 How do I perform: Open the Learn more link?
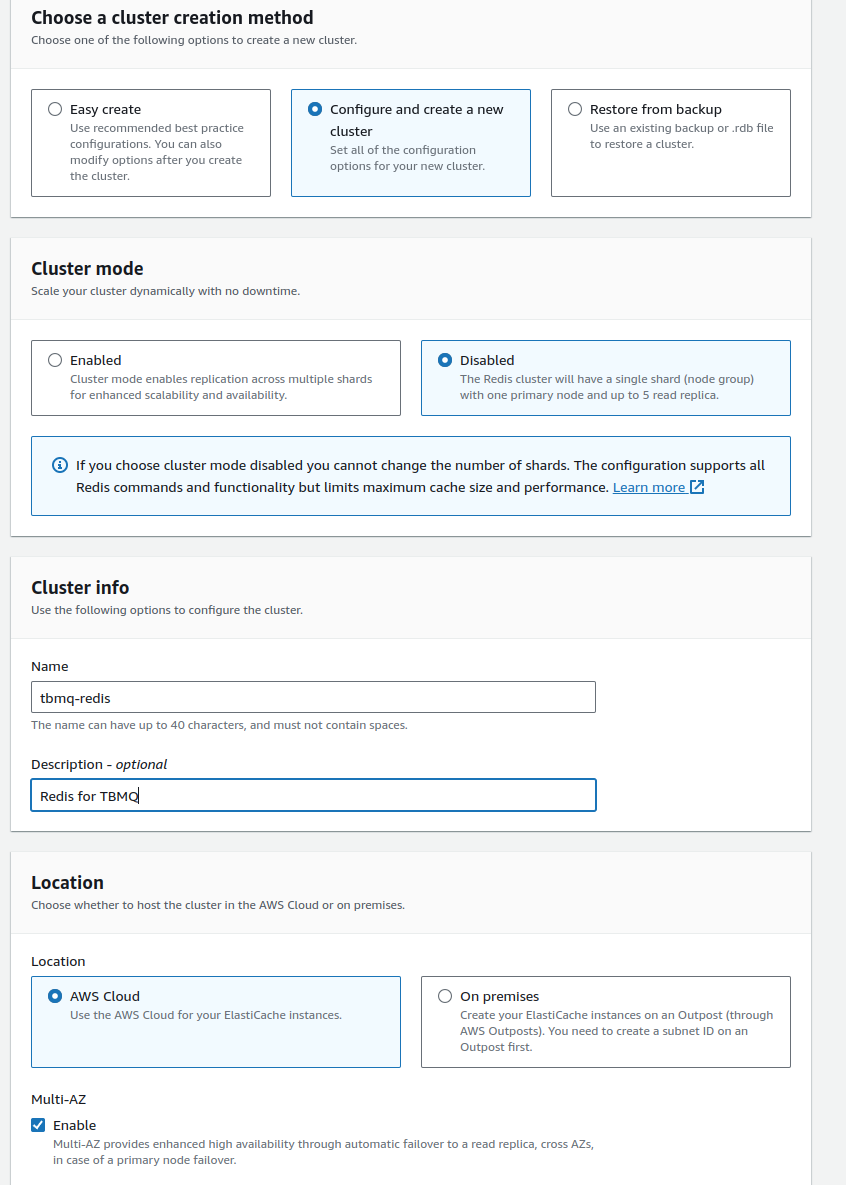tap(648, 487)
